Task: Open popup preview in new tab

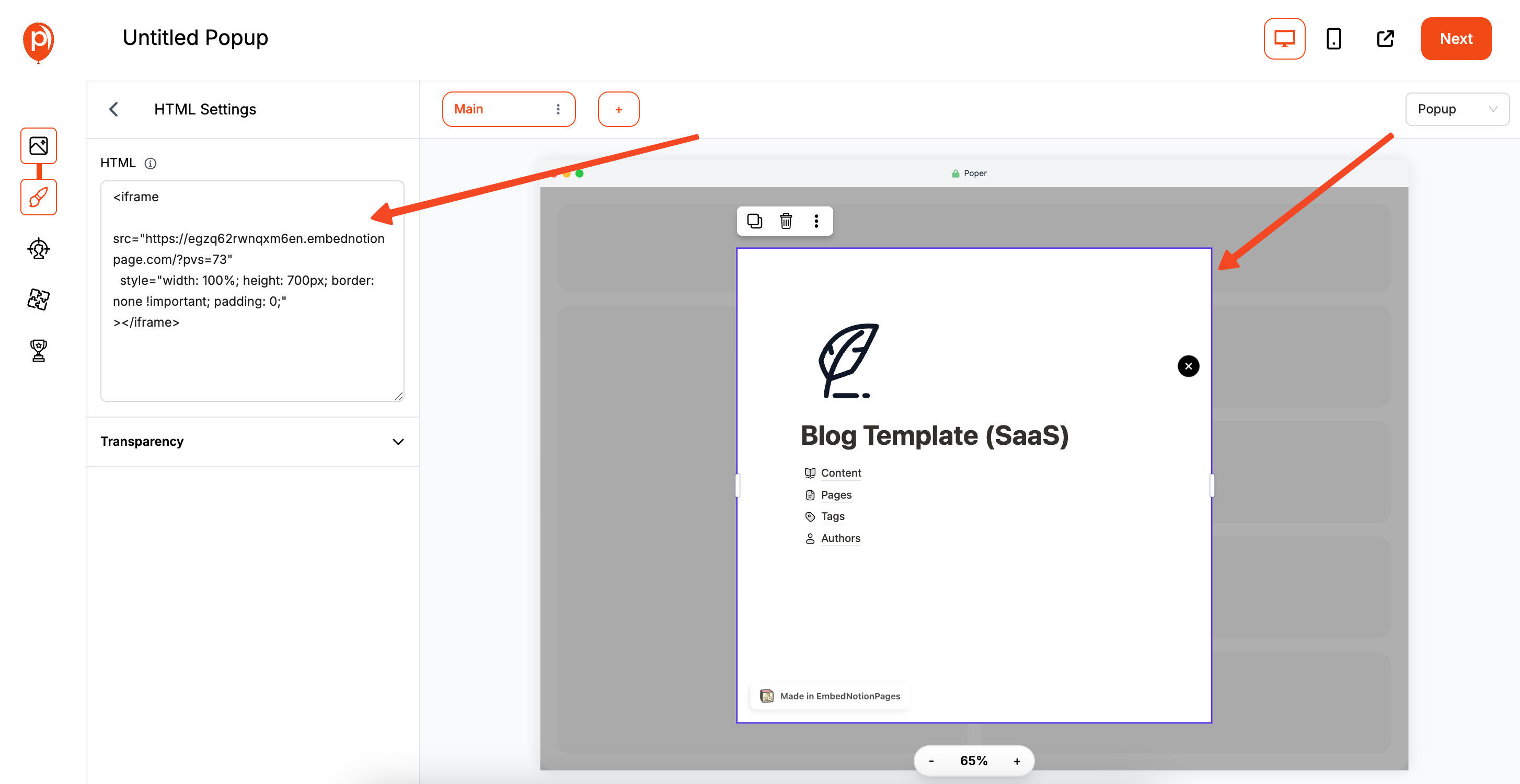Action: click(1385, 39)
